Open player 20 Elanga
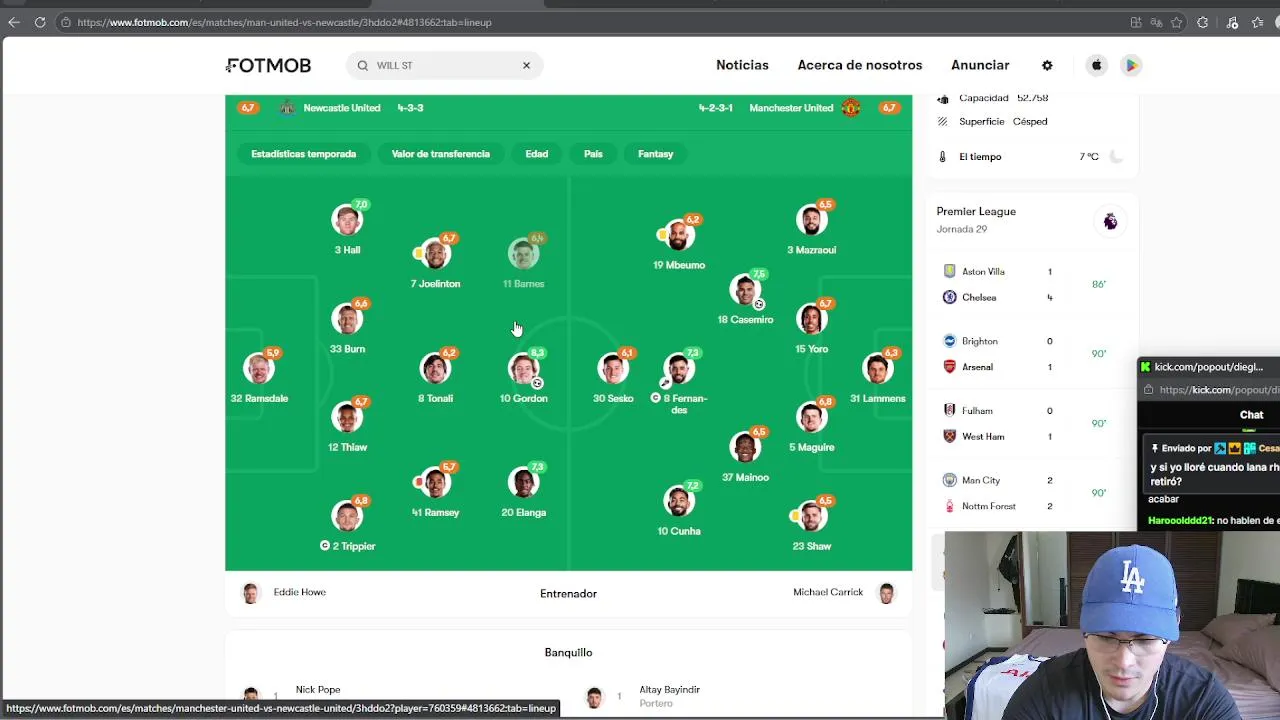Viewport: 1280px width, 720px height. pyautogui.click(x=523, y=490)
